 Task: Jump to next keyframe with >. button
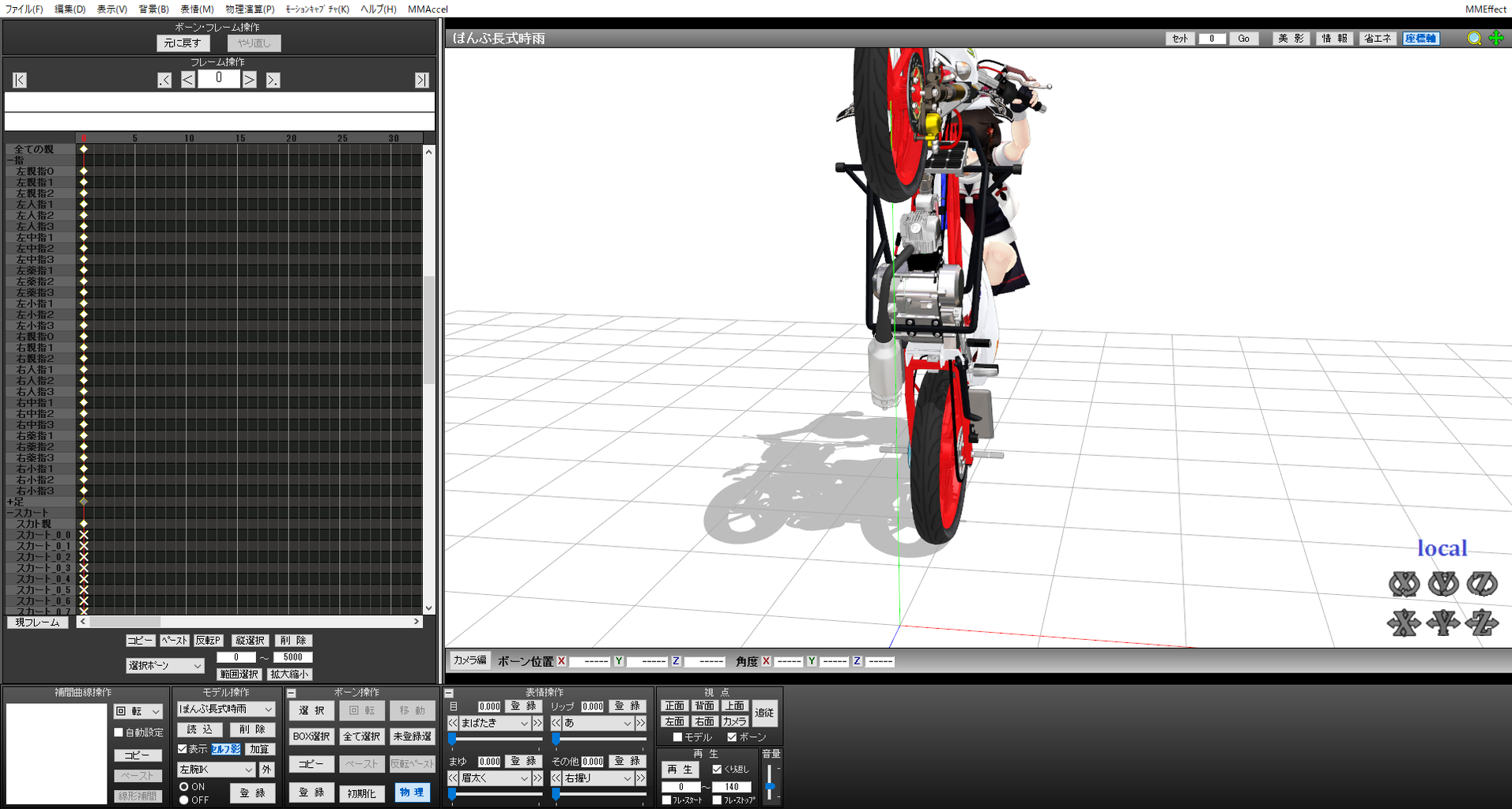point(273,80)
